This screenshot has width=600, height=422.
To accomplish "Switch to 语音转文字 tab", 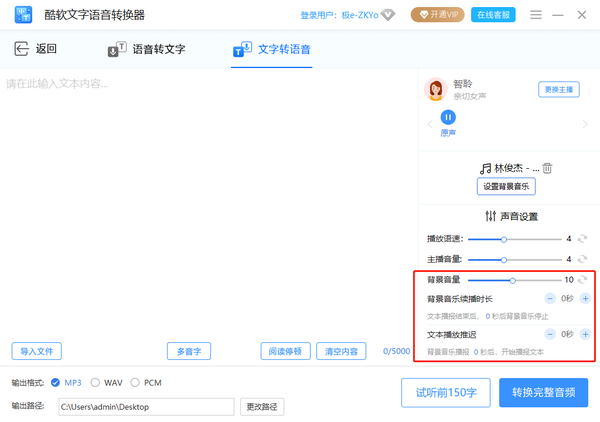I will coord(146,49).
